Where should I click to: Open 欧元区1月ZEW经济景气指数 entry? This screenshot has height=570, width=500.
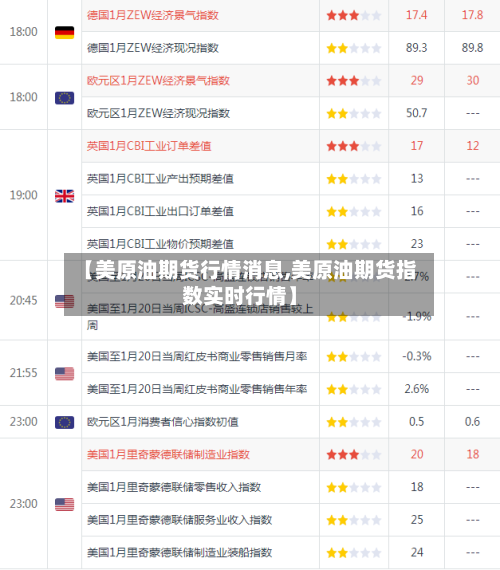pos(158,80)
